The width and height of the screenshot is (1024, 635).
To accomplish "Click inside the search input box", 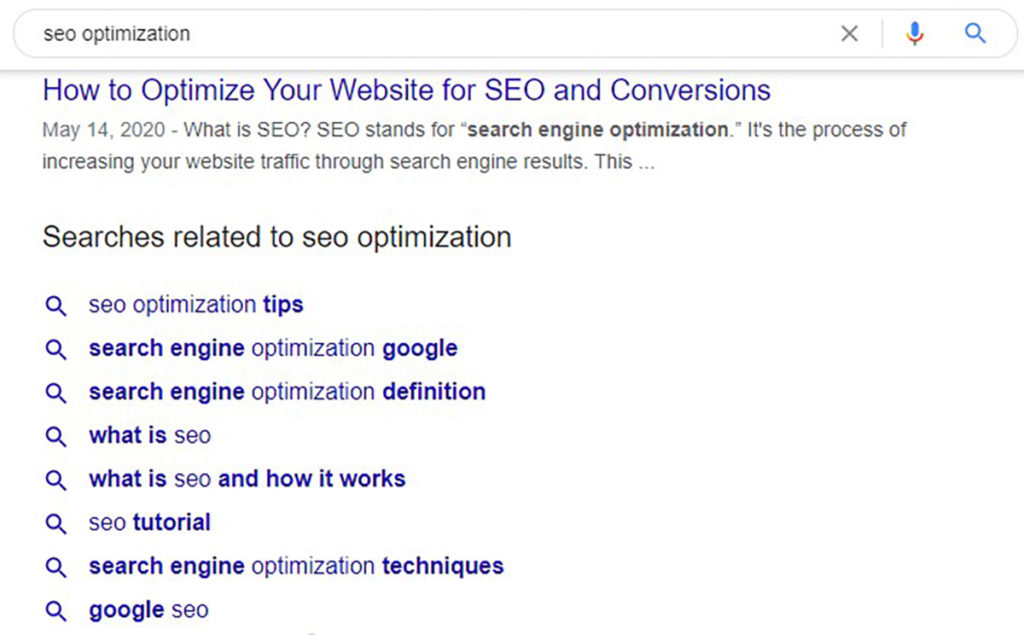I will coord(400,33).
